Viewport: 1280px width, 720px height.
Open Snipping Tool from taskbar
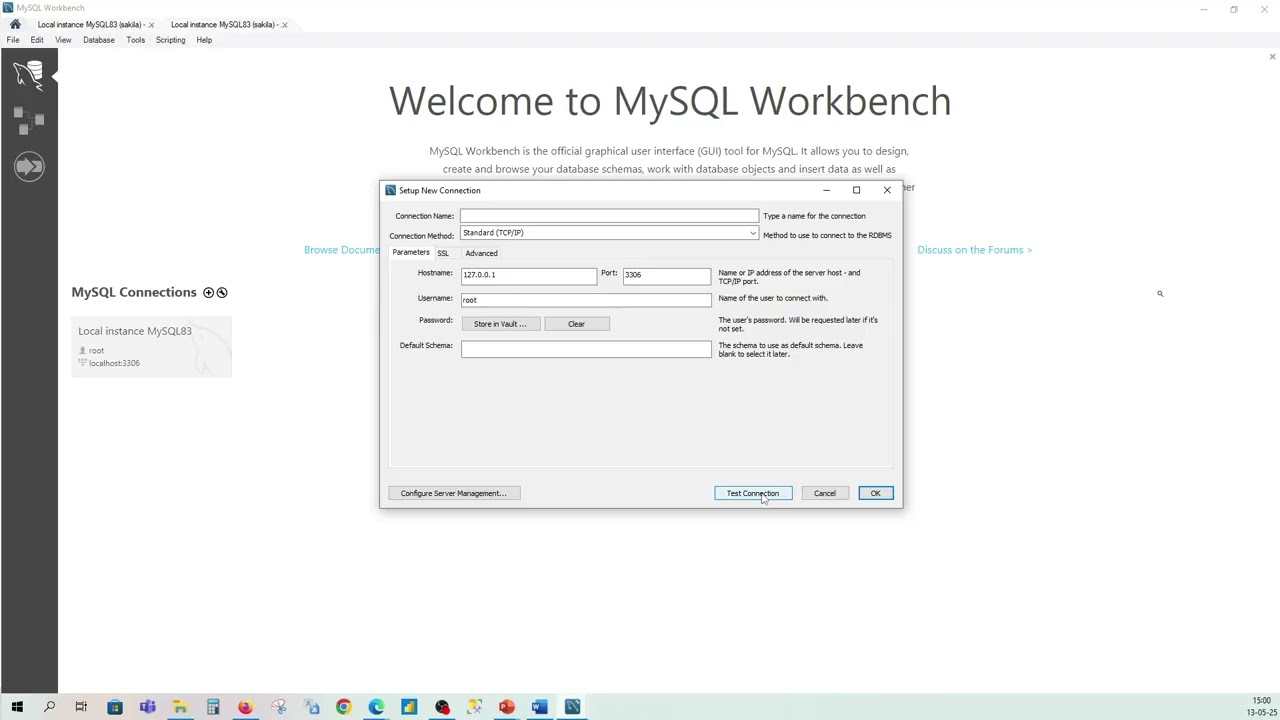click(278, 707)
